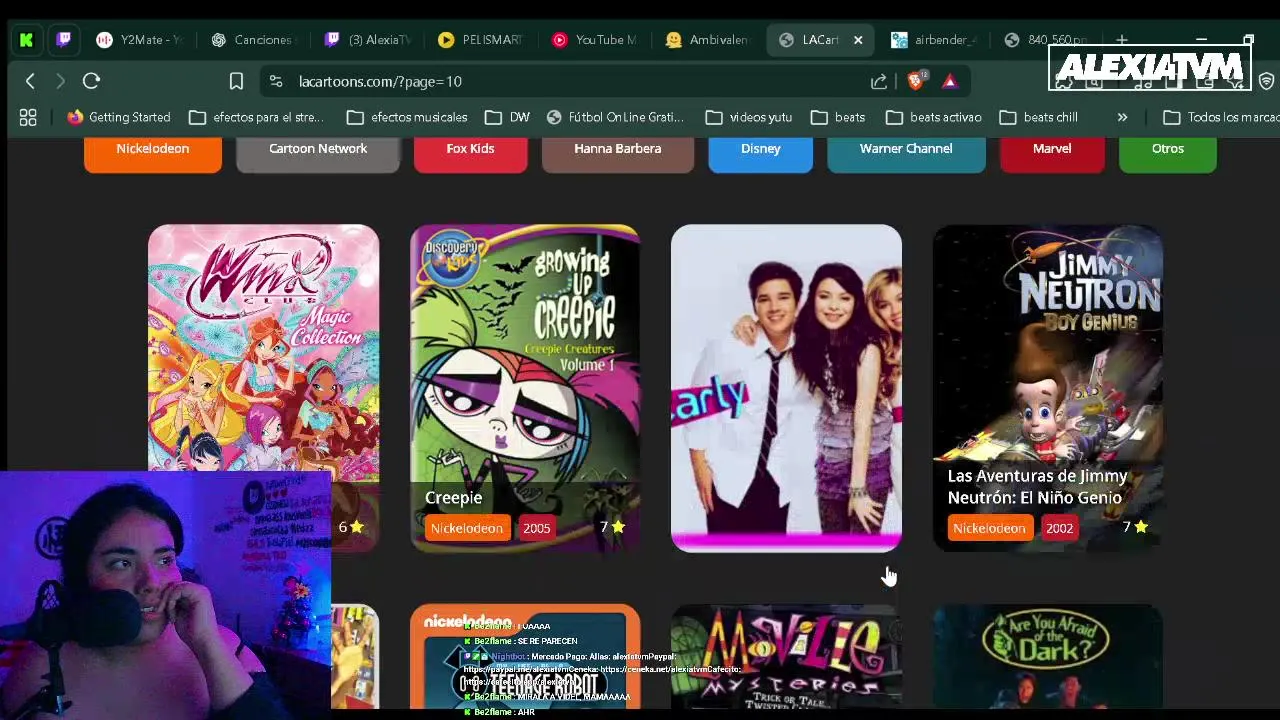Screen dimensions: 1280x720
Task: Close the LACartoons tab
Action: click(x=857, y=40)
